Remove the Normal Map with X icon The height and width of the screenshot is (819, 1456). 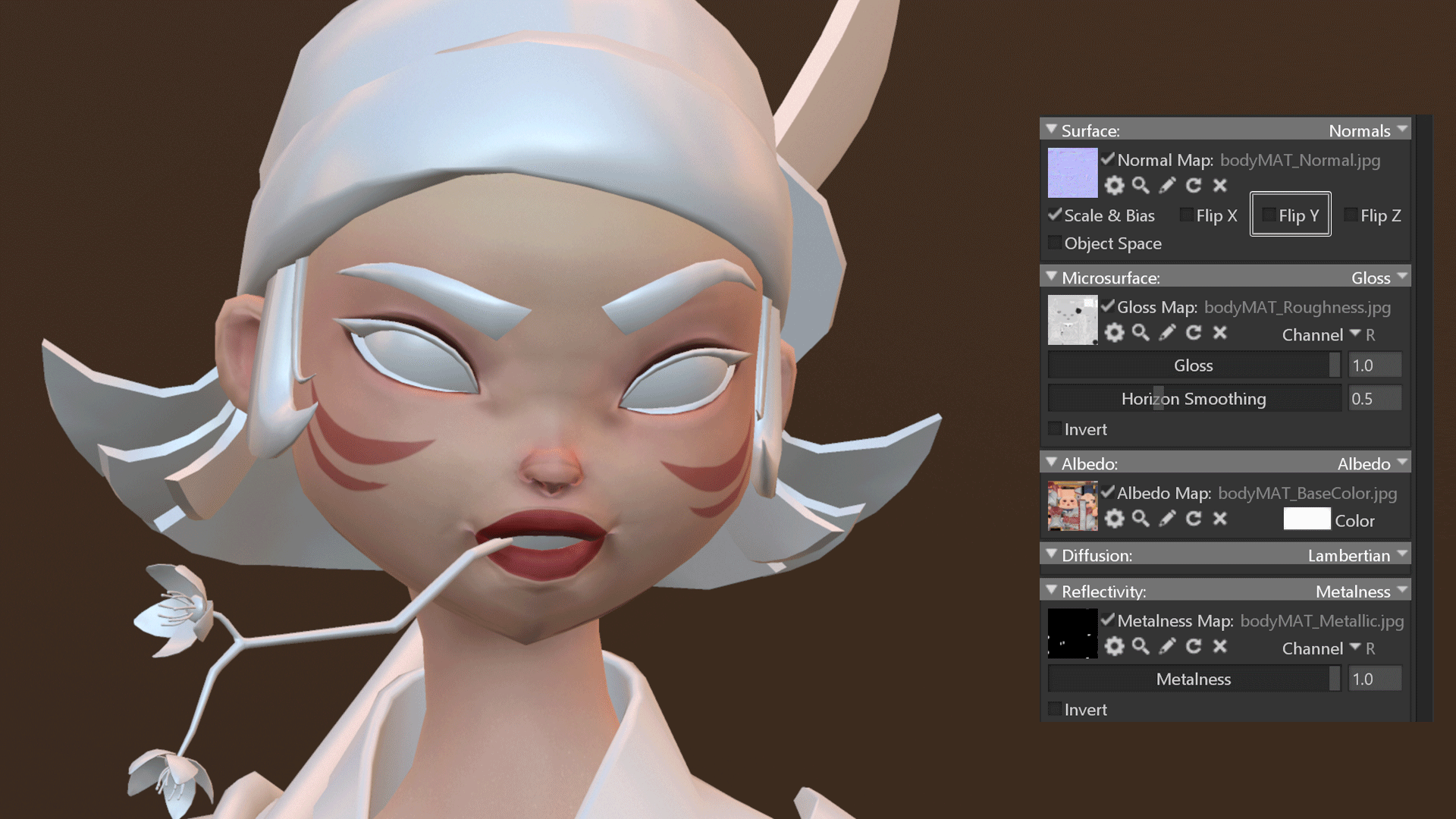1220,185
